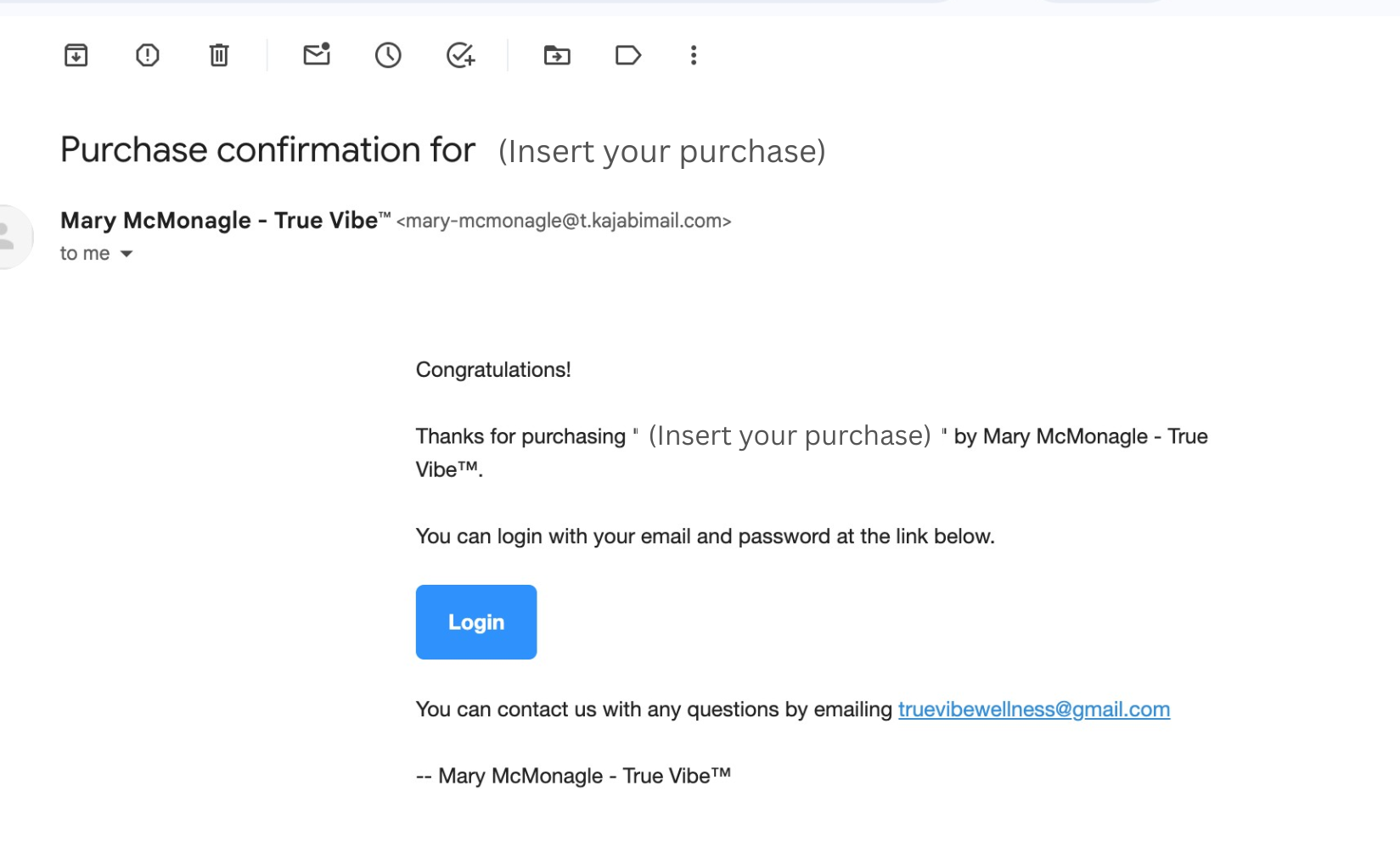1400x853 pixels.
Task: Mark the email as unread
Action: tap(317, 55)
